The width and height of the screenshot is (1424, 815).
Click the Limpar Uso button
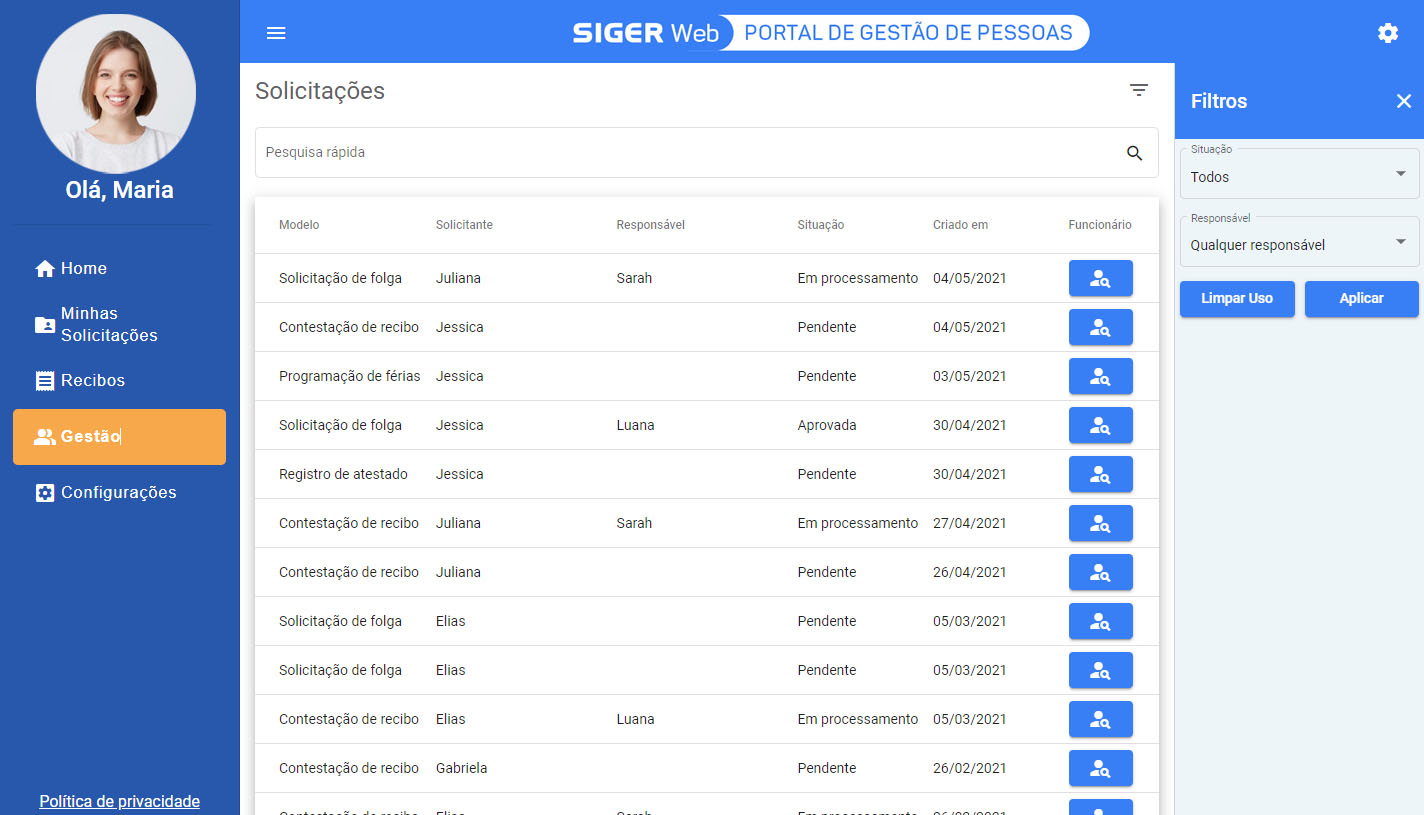click(x=1237, y=299)
